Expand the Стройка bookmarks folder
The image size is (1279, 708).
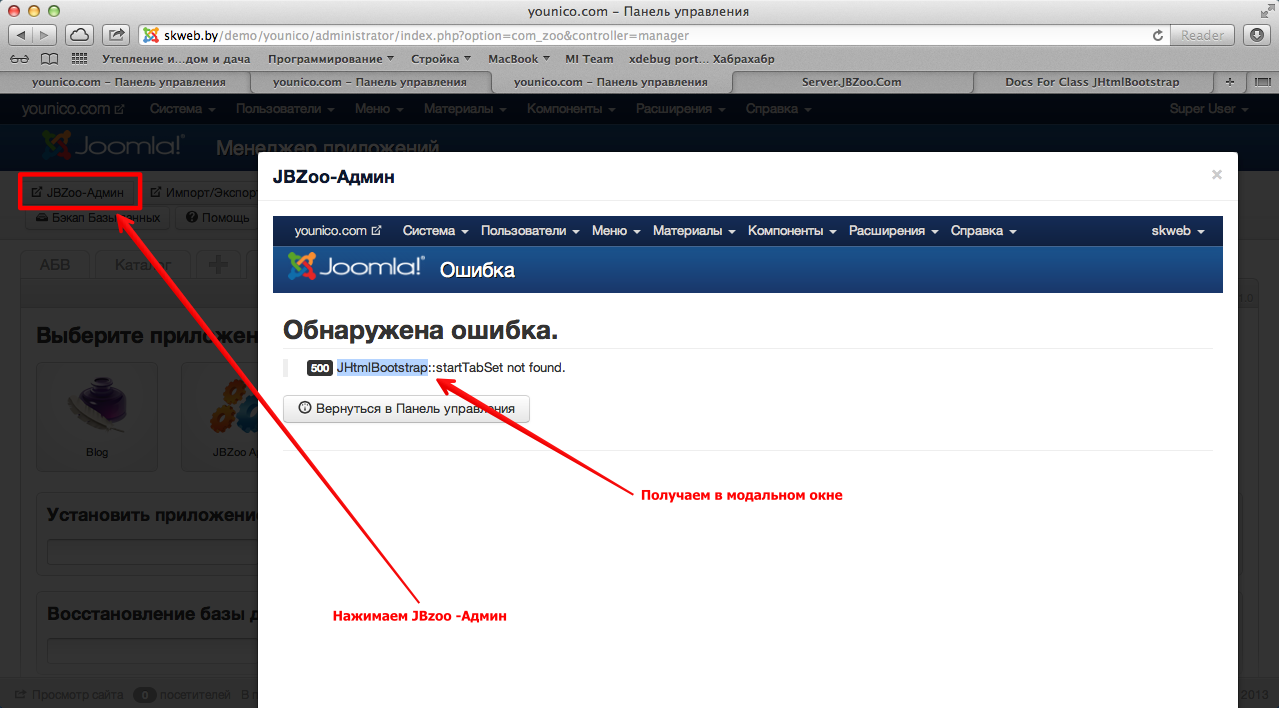[441, 59]
